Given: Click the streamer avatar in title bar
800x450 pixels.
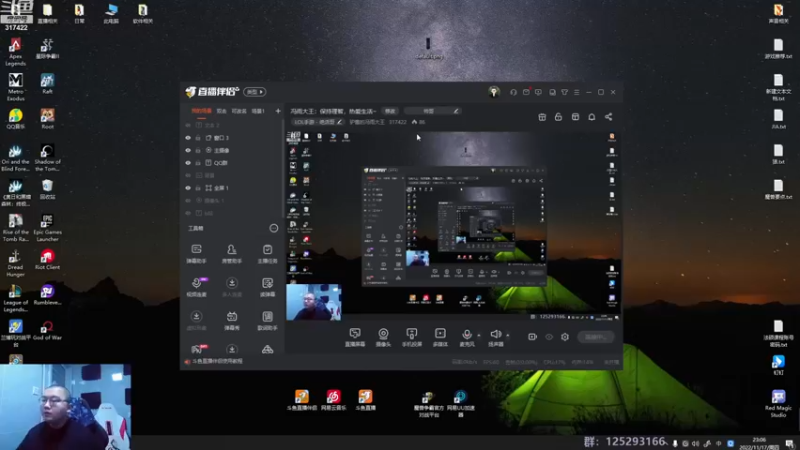Looking at the screenshot, I should [x=493, y=92].
